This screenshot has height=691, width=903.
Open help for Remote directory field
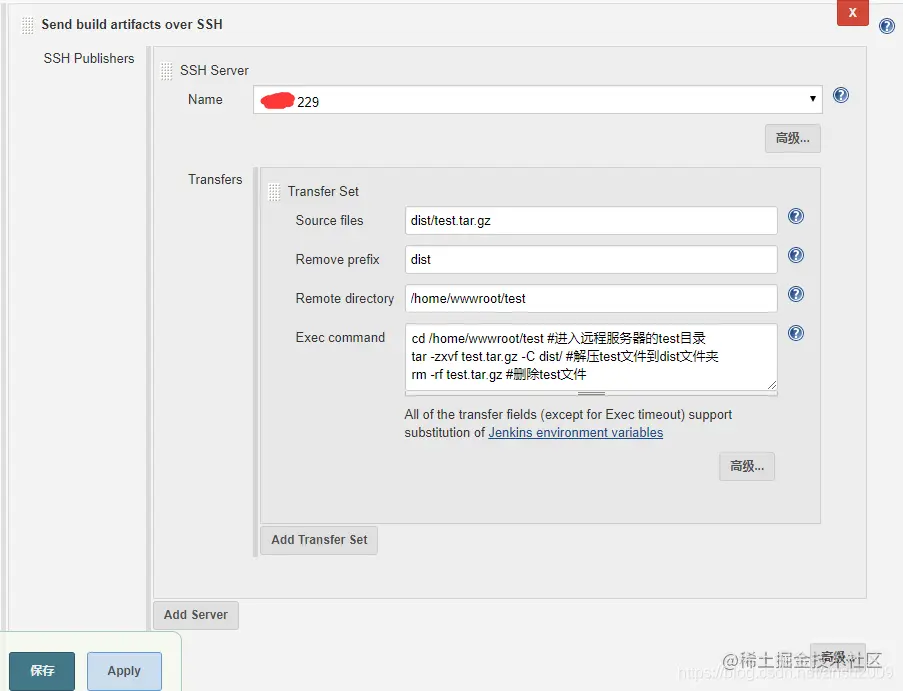[796, 294]
